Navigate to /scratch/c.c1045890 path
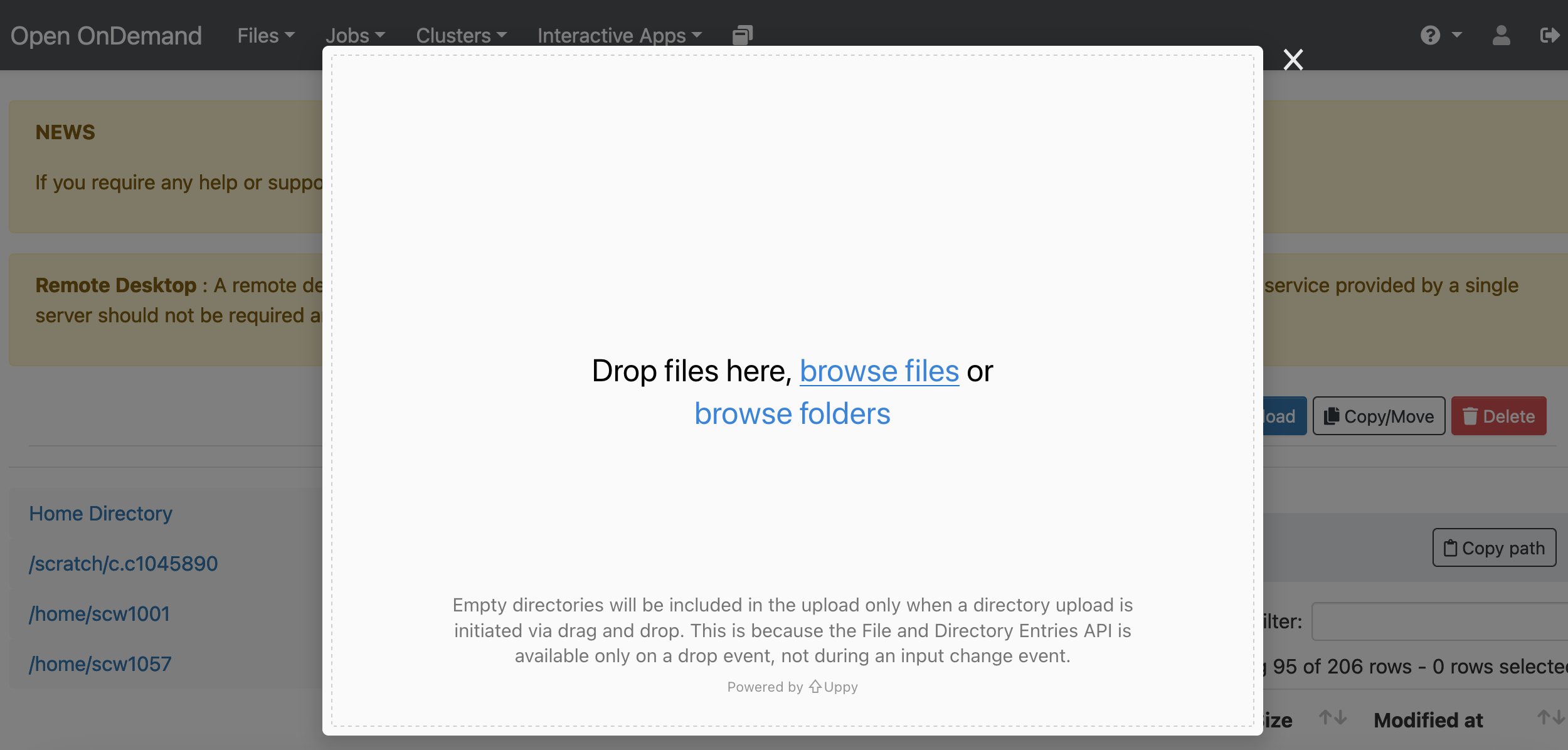 pos(124,563)
